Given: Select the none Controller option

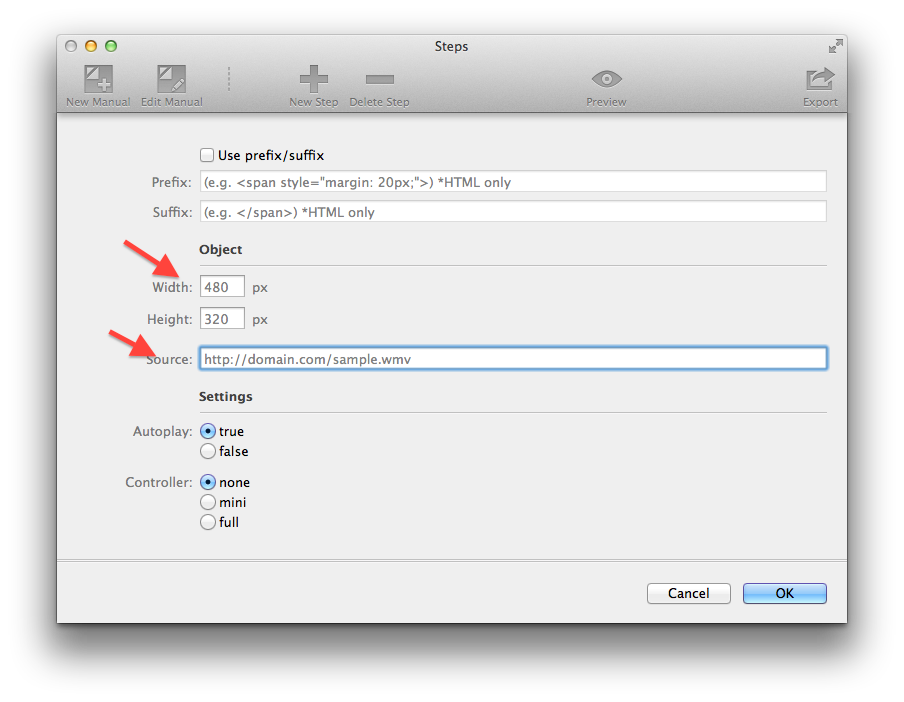Looking at the screenshot, I should pyautogui.click(x=208, y=482).
